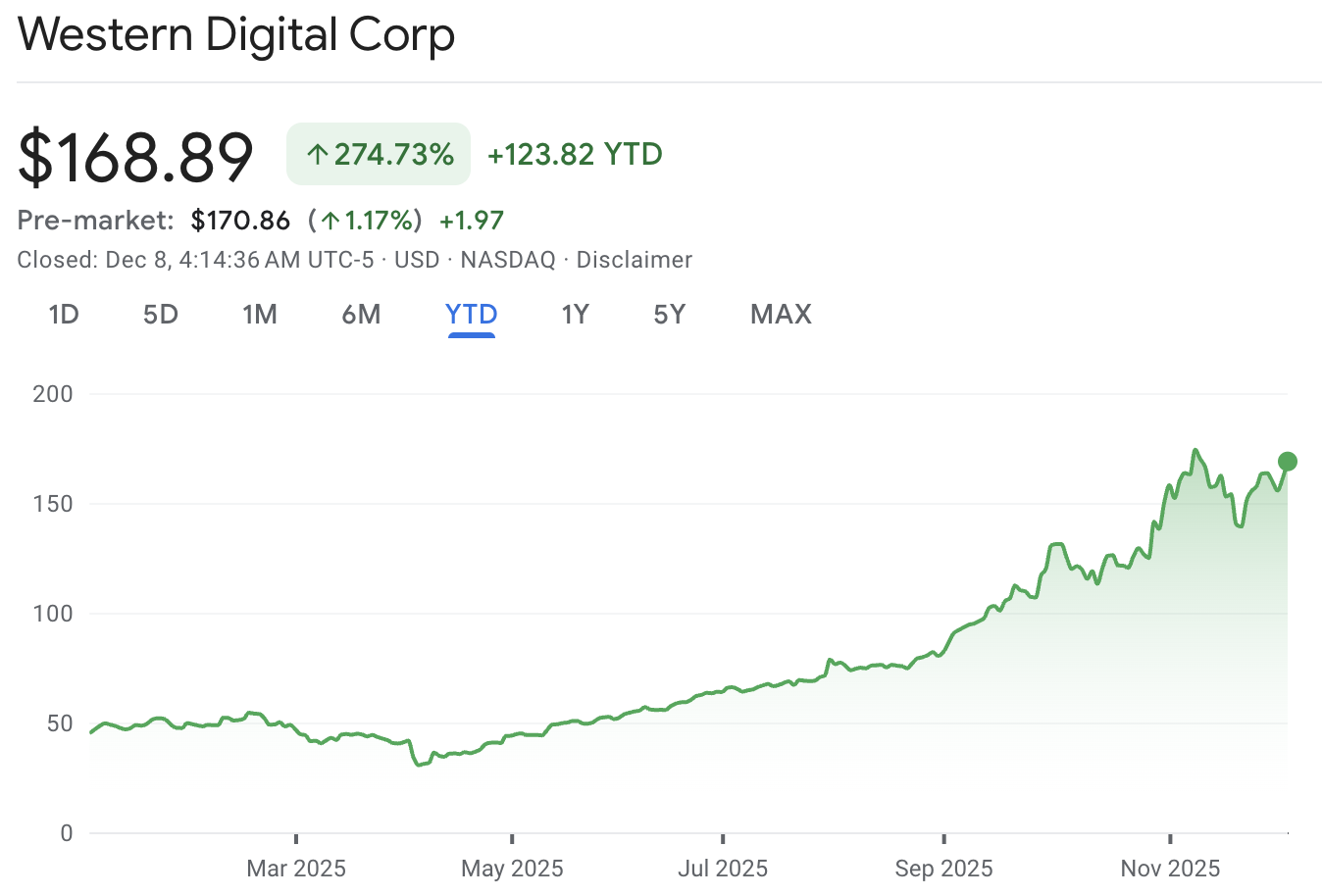Click the $168.89 price display
The image size is (1322, 896).
pyautogui.click(x=135, y=153)
